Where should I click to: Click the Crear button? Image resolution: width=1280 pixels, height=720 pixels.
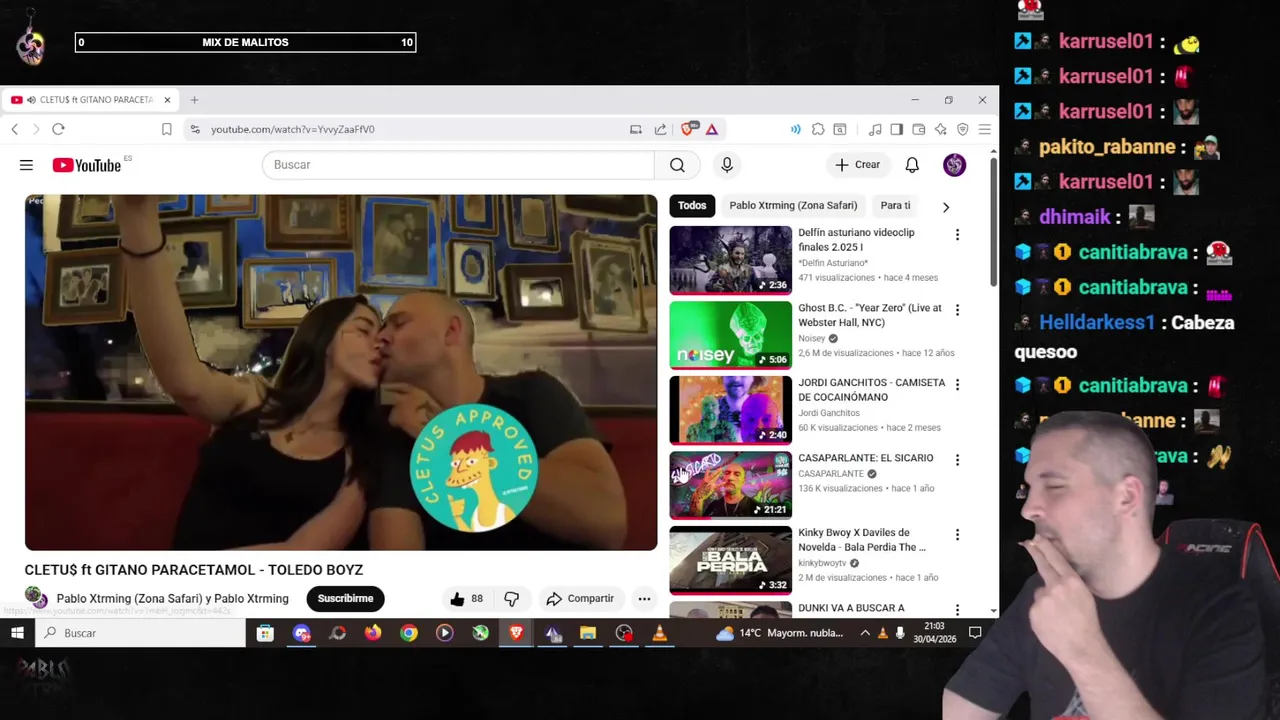(858, 165)
